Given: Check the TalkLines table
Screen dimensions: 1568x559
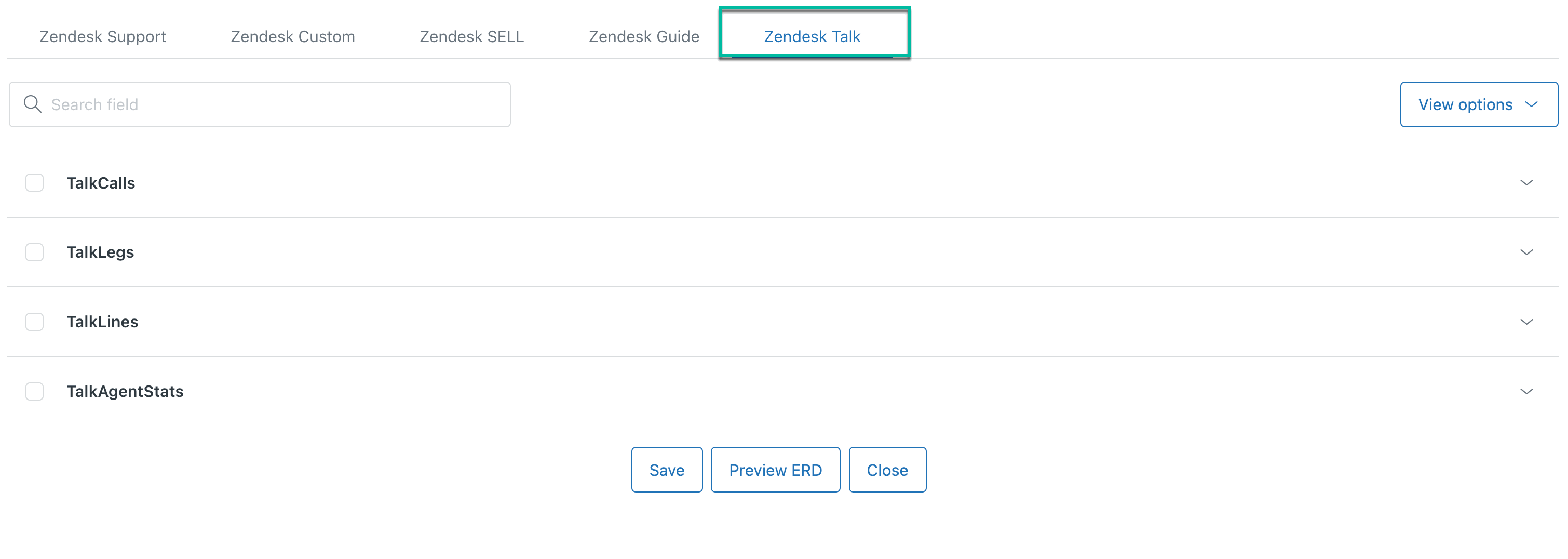Looking at the screenshot, I should click(35, 322).
